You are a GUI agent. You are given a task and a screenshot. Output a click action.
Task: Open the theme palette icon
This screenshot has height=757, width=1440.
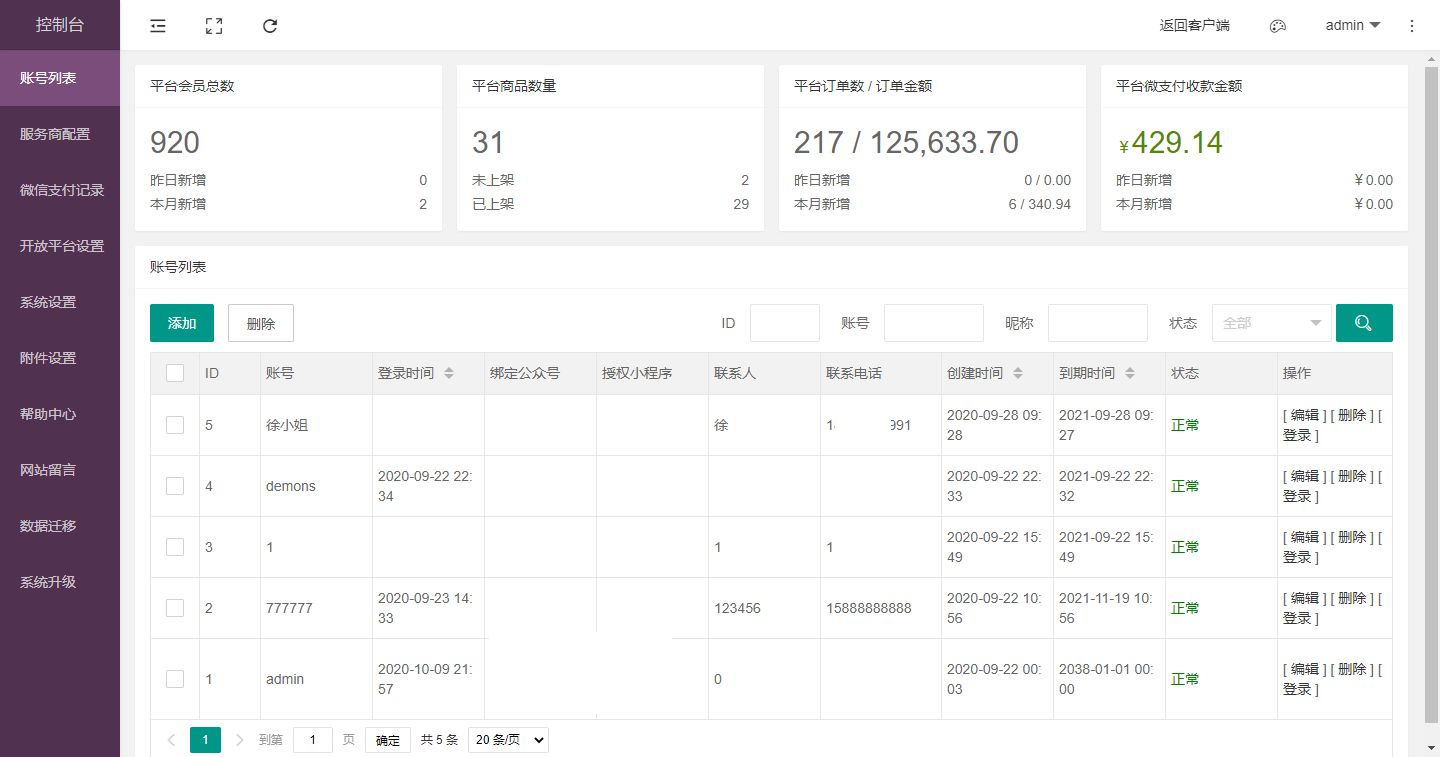point(1277,26)
